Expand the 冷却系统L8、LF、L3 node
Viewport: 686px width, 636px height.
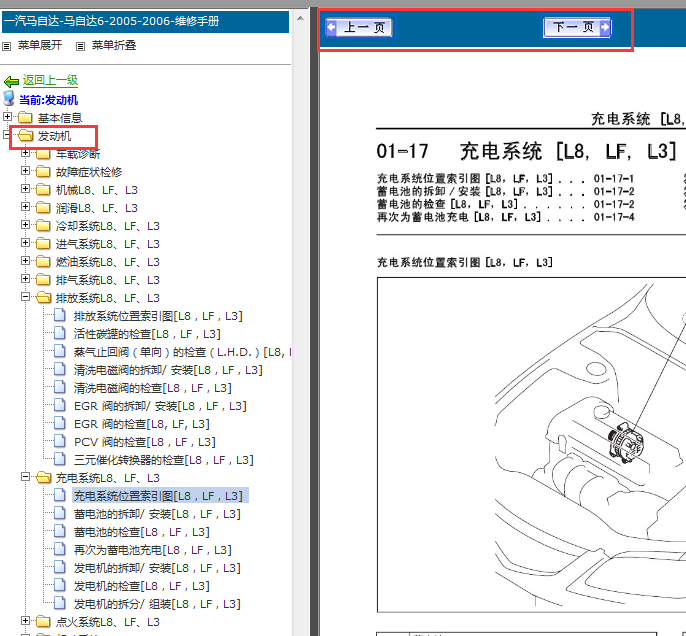click(x=25, y=224)
